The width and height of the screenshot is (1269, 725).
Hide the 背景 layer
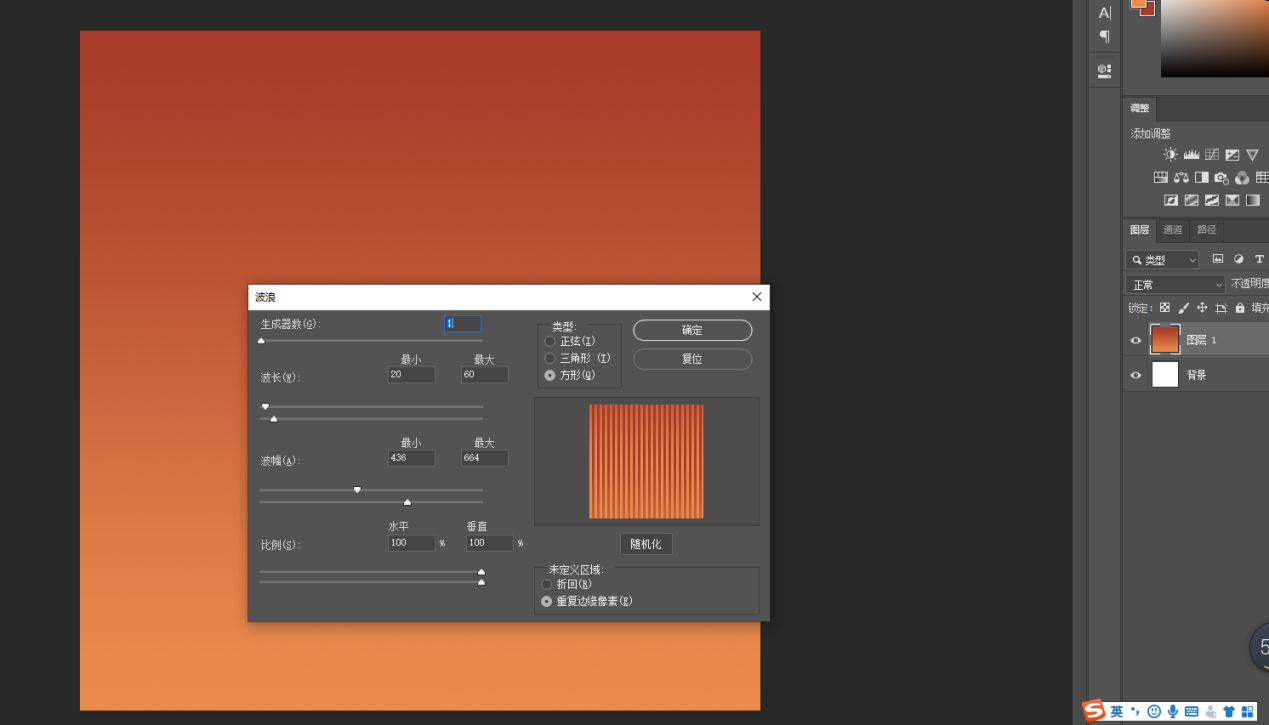pos(1135,375)
